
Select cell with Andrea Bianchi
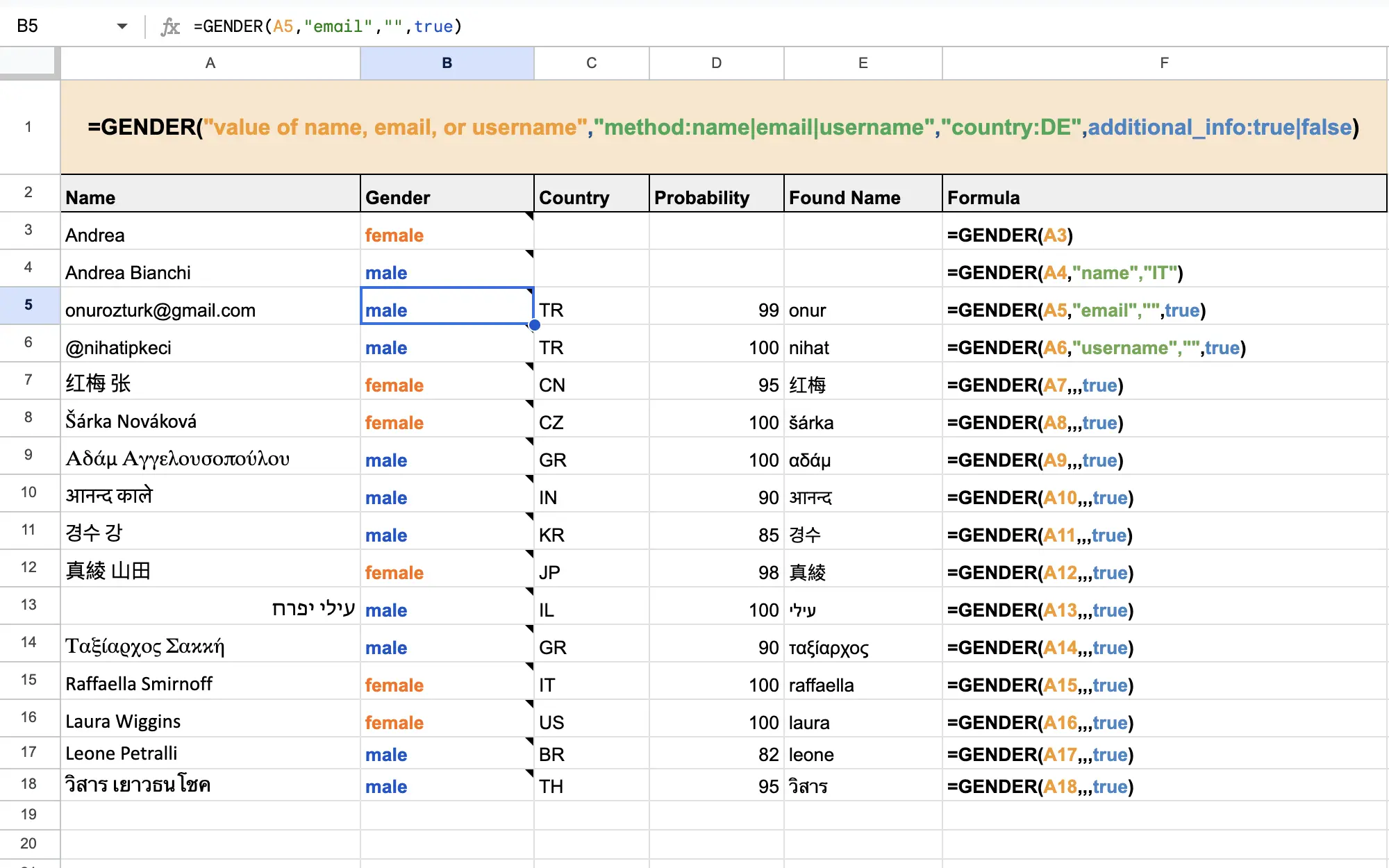[210, 269]
